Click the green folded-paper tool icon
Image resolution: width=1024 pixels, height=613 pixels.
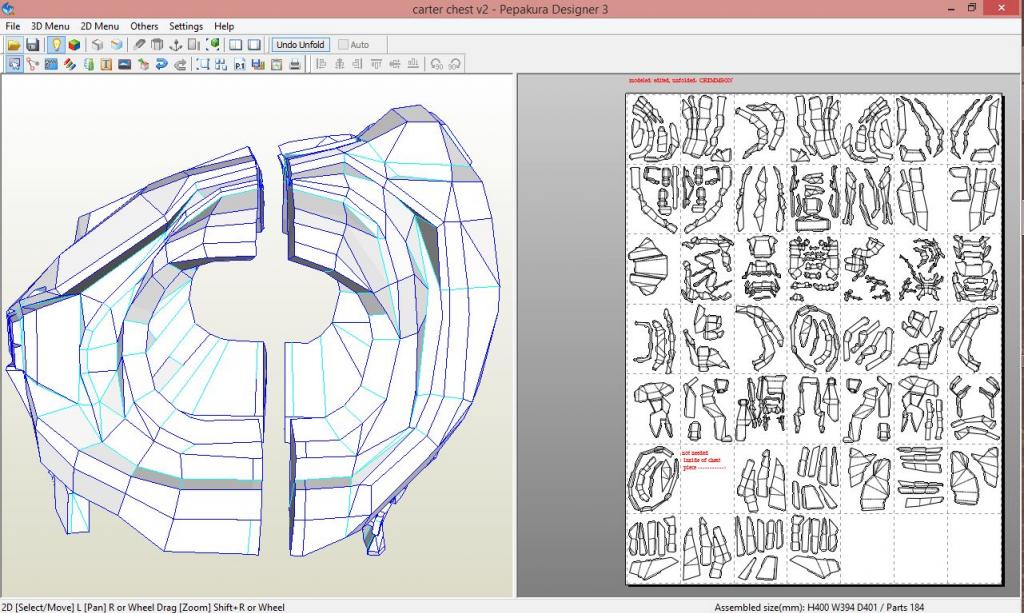point(88,64)
